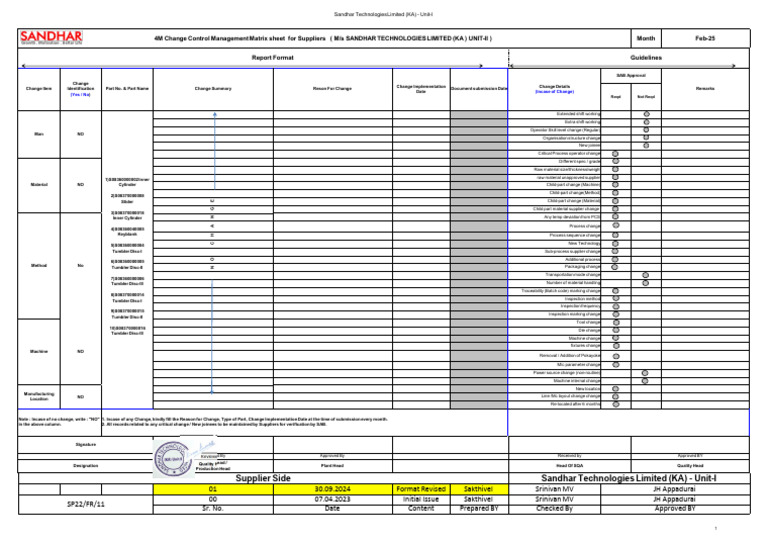Select Reqd circle for Tool change
The width and height of the screenshot is (768, 543).
coord(617,322)
